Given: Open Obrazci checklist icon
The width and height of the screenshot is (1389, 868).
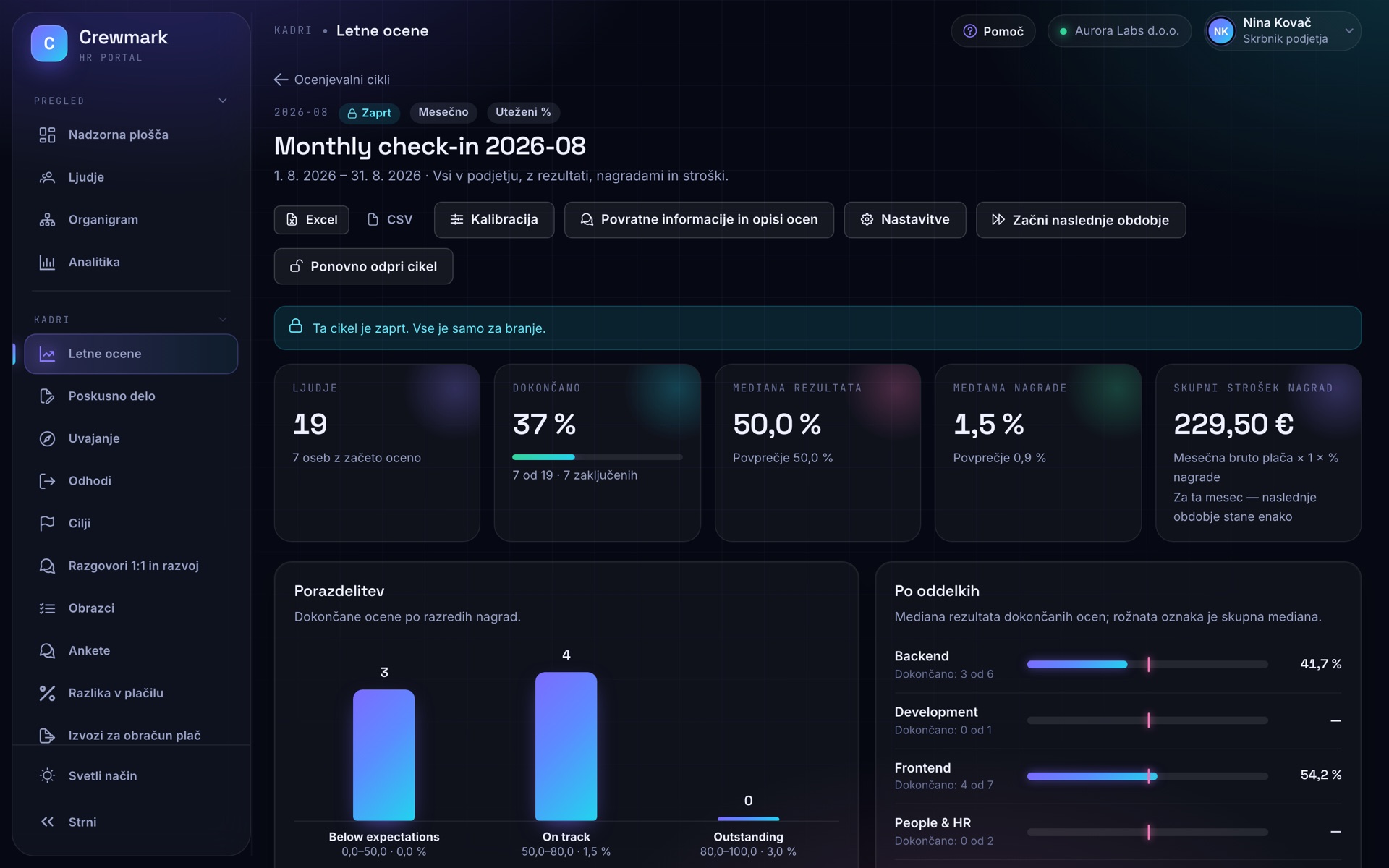Looking at the screenshot, I should [x=47, y=608].
